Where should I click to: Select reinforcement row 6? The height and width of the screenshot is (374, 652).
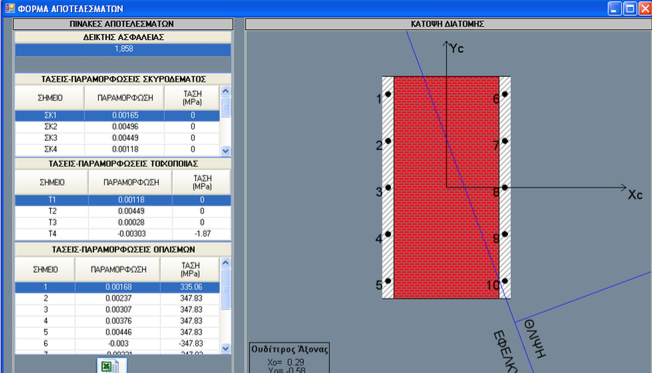coord(117,343)
